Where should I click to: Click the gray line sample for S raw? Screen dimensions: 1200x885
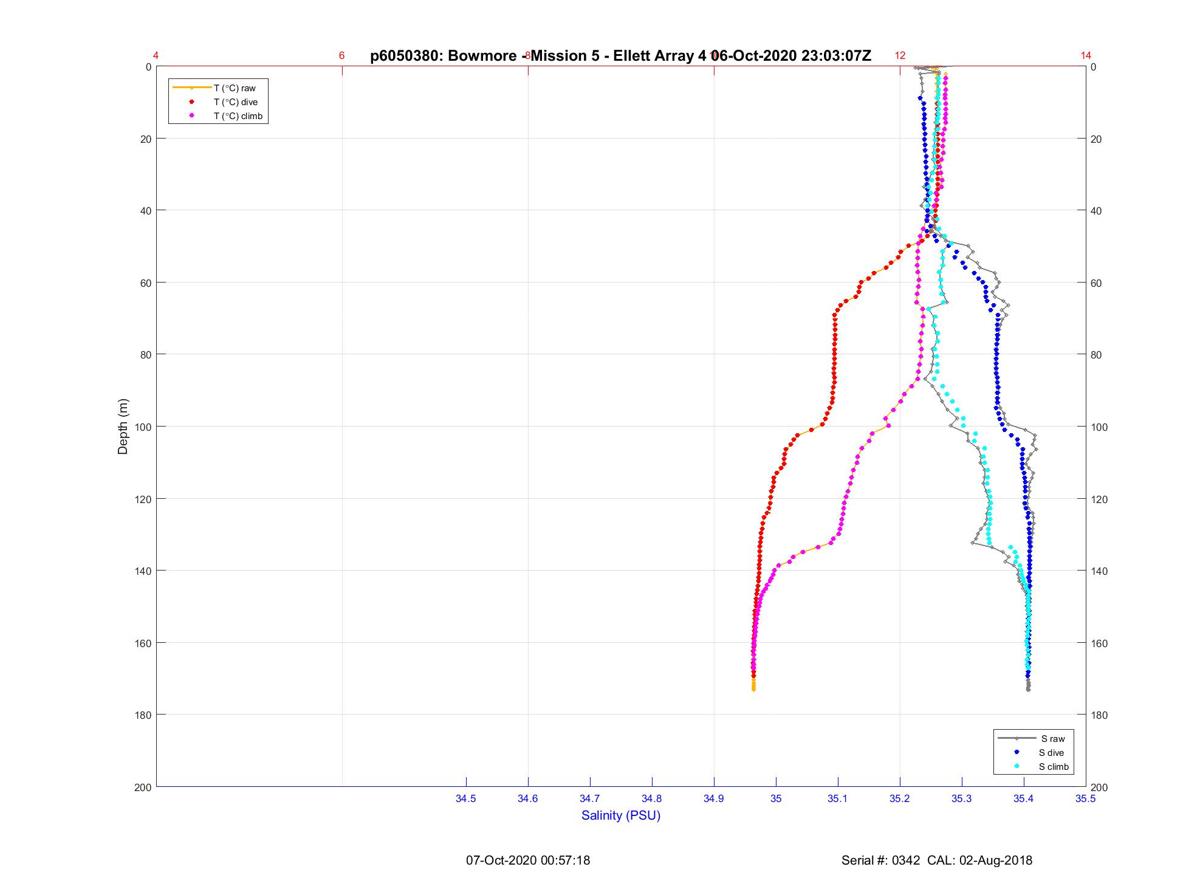[x=1017, y=738]
